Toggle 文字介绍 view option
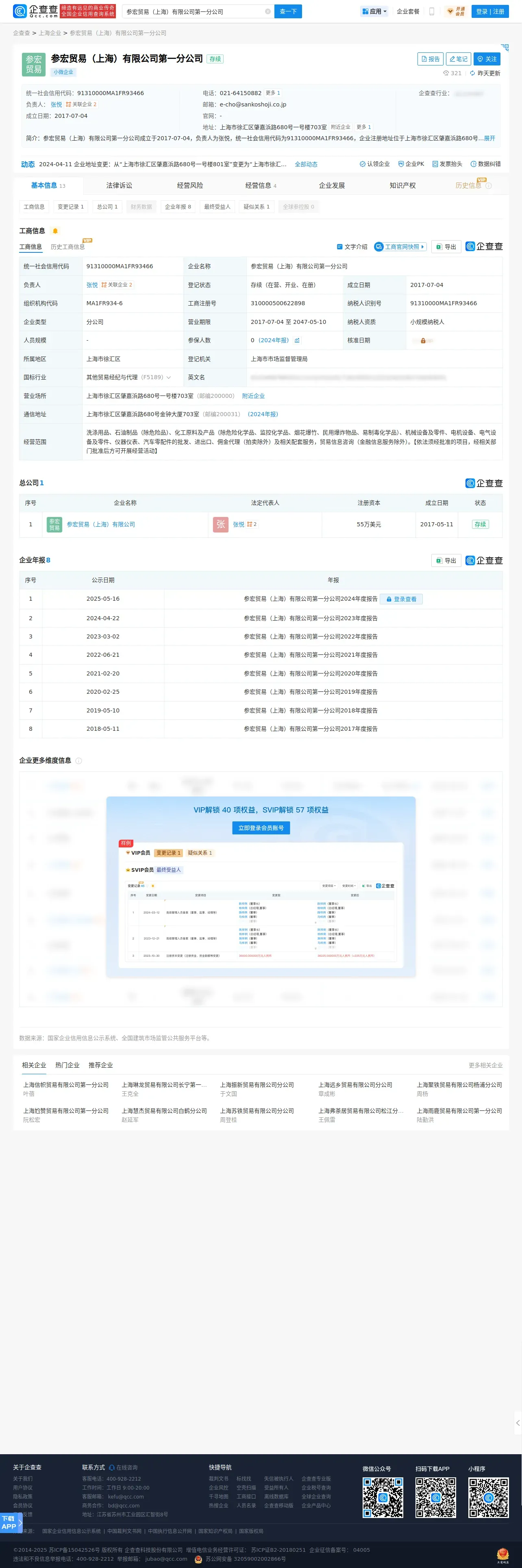 point(352,247)
